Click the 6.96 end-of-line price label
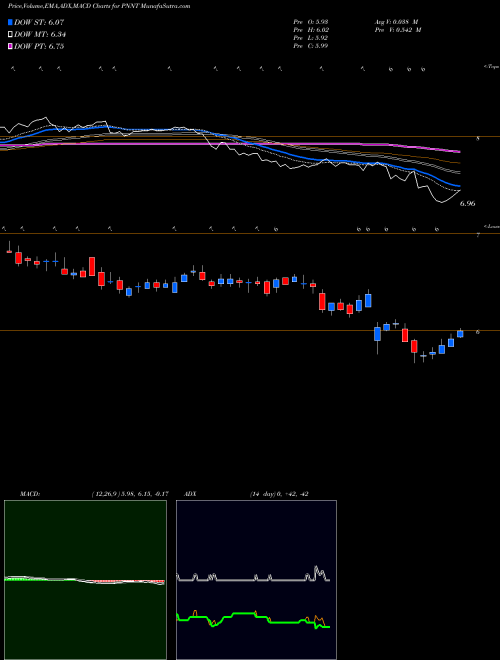 coord(467,204)
